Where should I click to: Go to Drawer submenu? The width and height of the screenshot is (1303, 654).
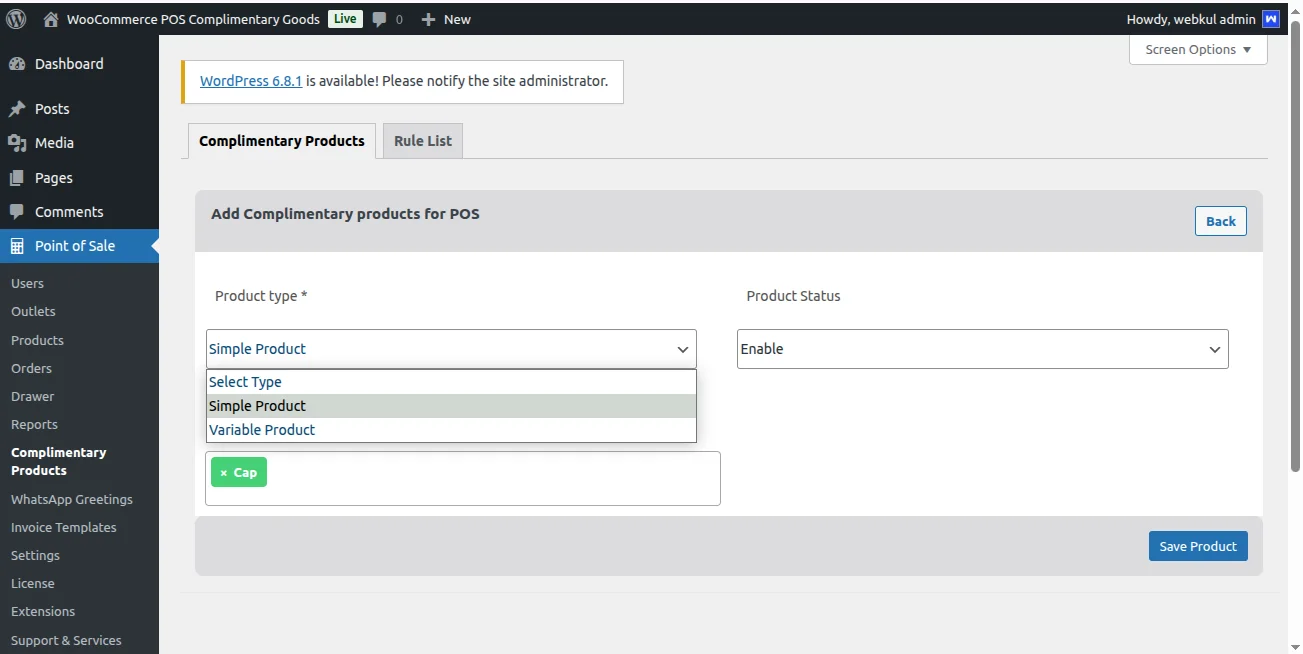tap(32, 396)
